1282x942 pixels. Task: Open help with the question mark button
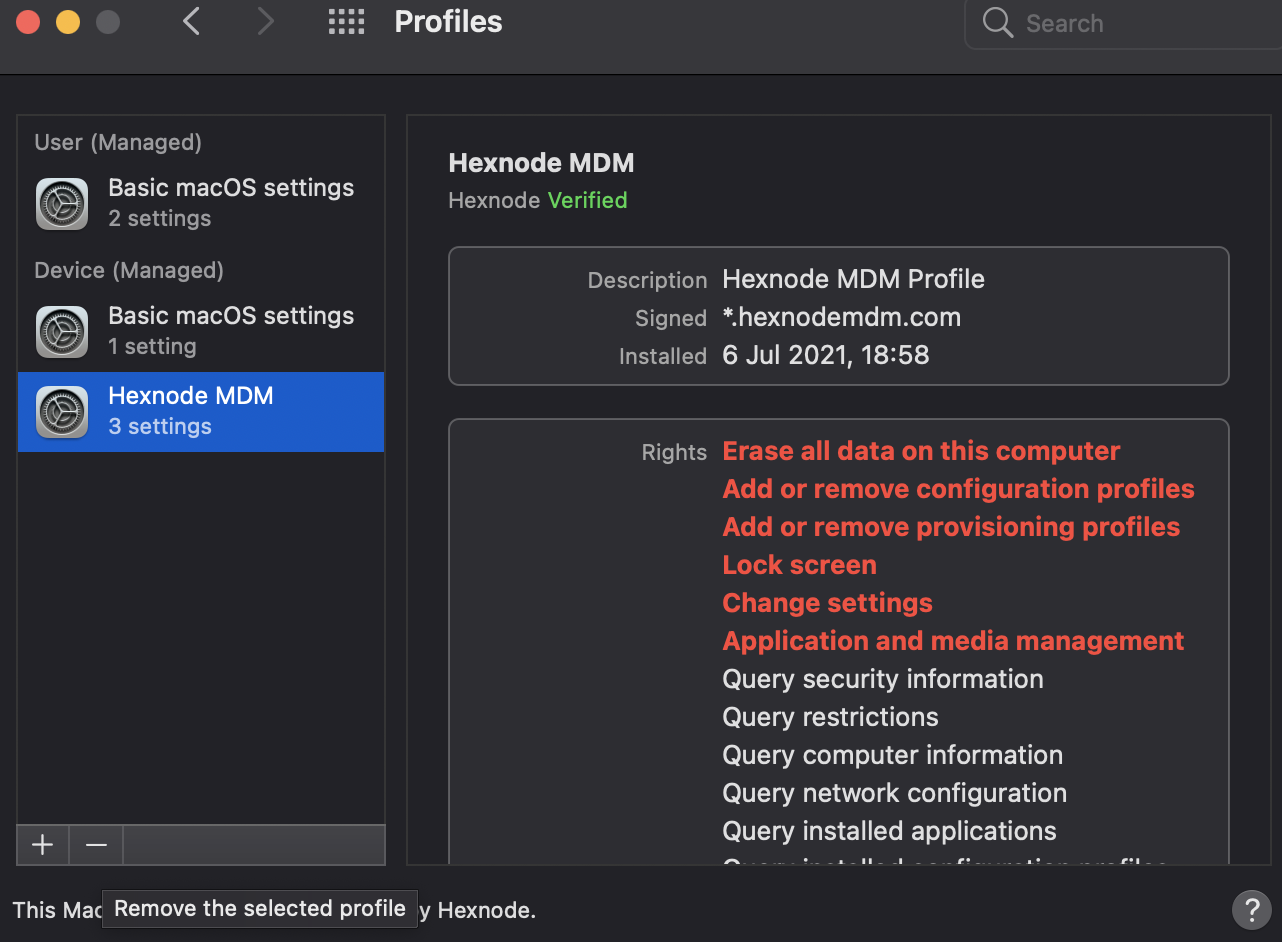1251,910
